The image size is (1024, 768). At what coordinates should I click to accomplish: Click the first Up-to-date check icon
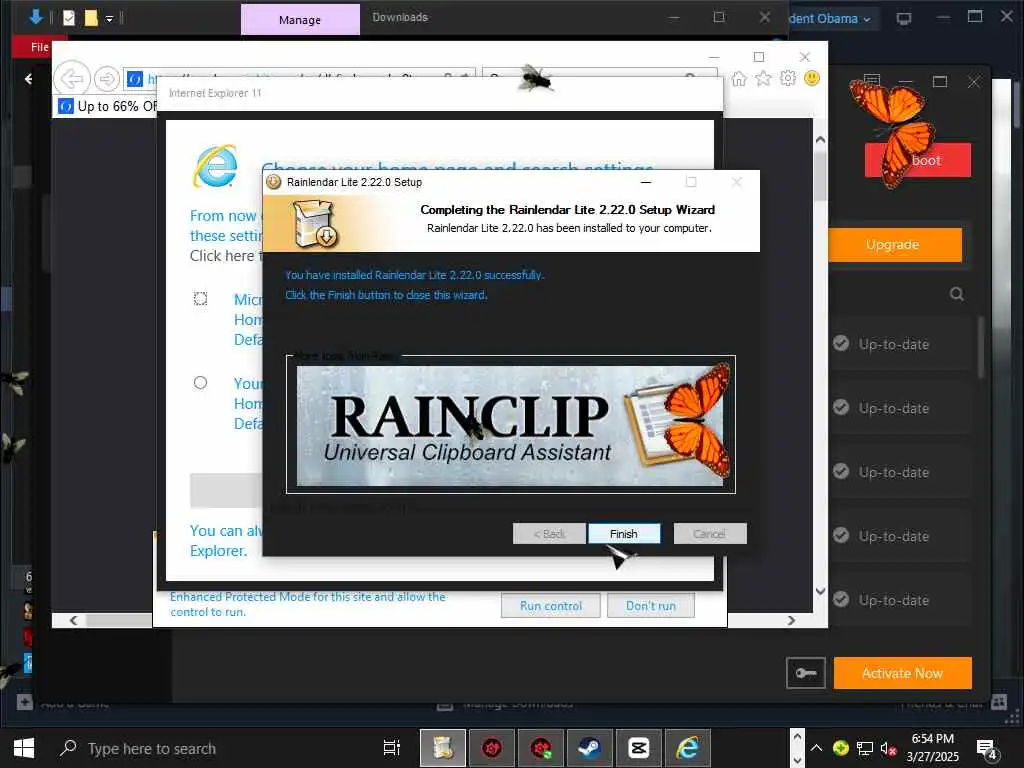(x=841, y=343)
